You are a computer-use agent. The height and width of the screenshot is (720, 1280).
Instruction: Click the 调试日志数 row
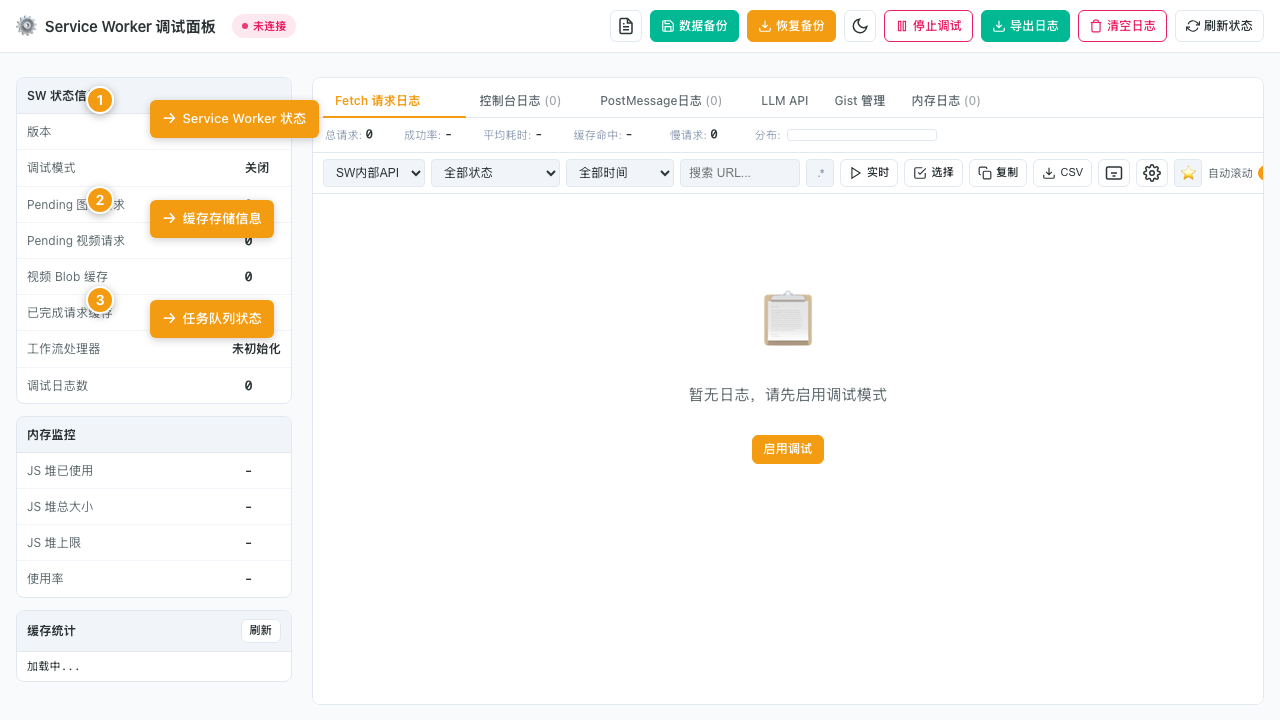point(154,385)
